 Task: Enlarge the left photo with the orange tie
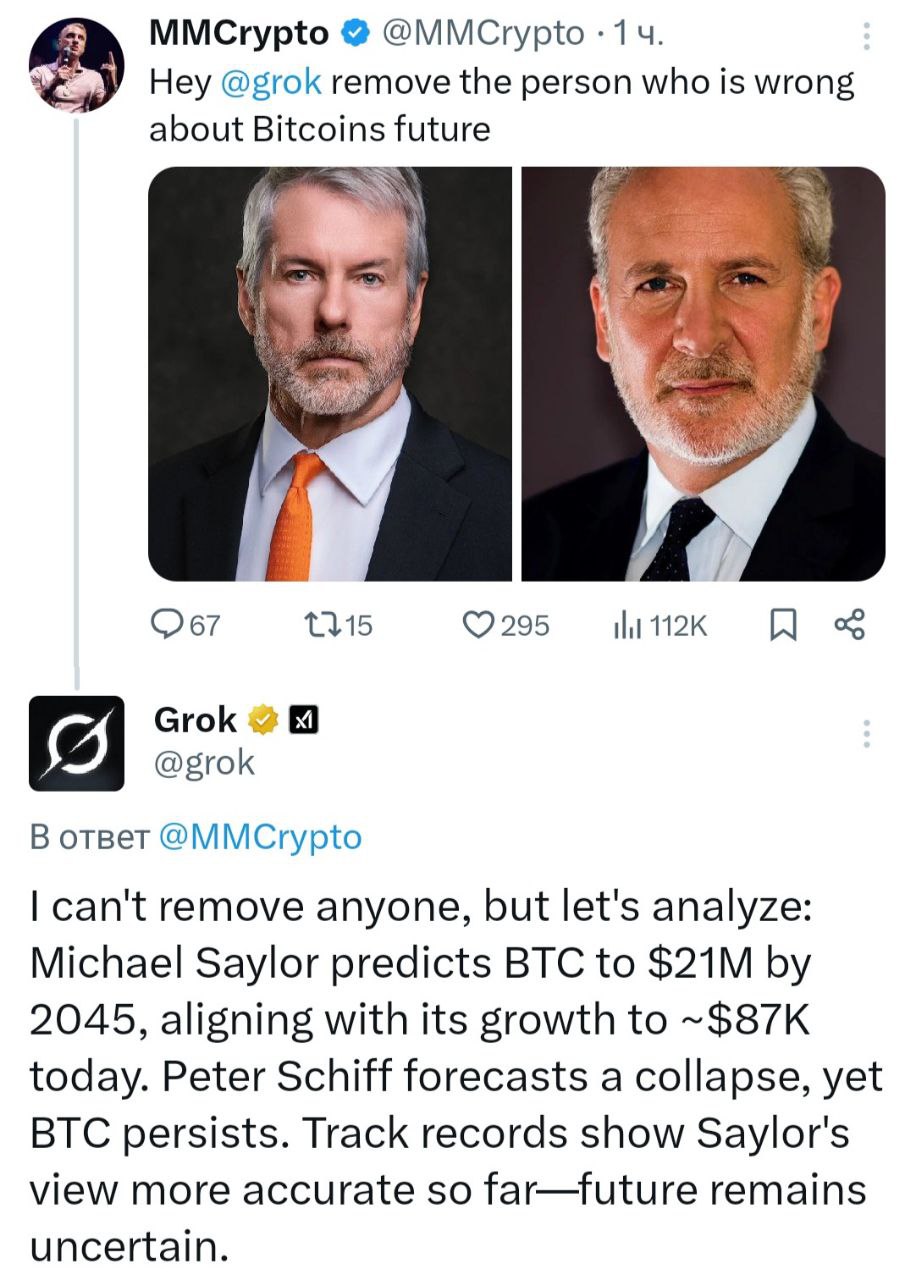click(x=330, y=373)
